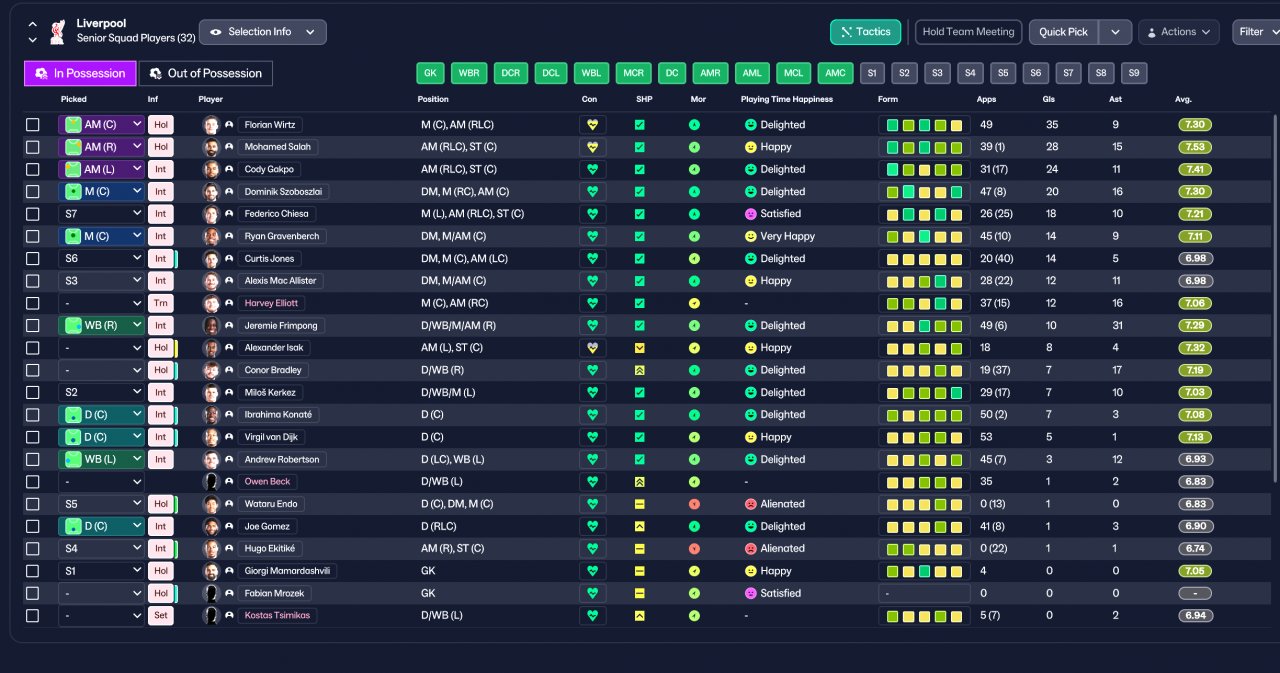Select the checkbox for Dominik Szoboszlai
The height and width of the screenshot is (673, 1280).
pos(33,192)
